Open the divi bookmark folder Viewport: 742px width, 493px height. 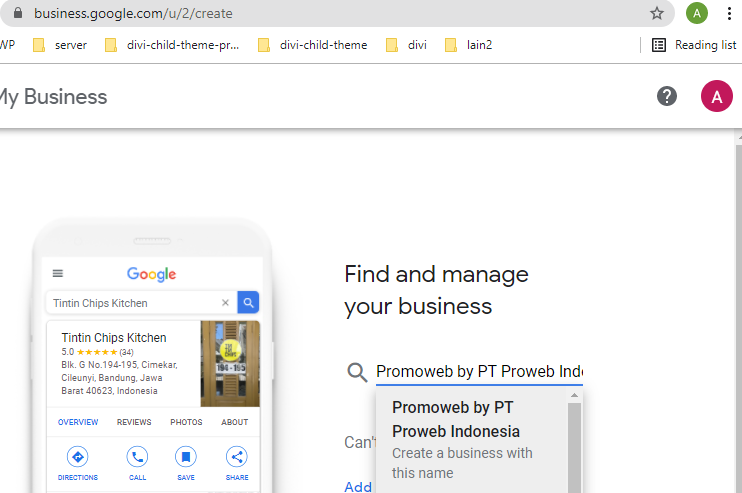pyautogui.click(x=406, y=45)
